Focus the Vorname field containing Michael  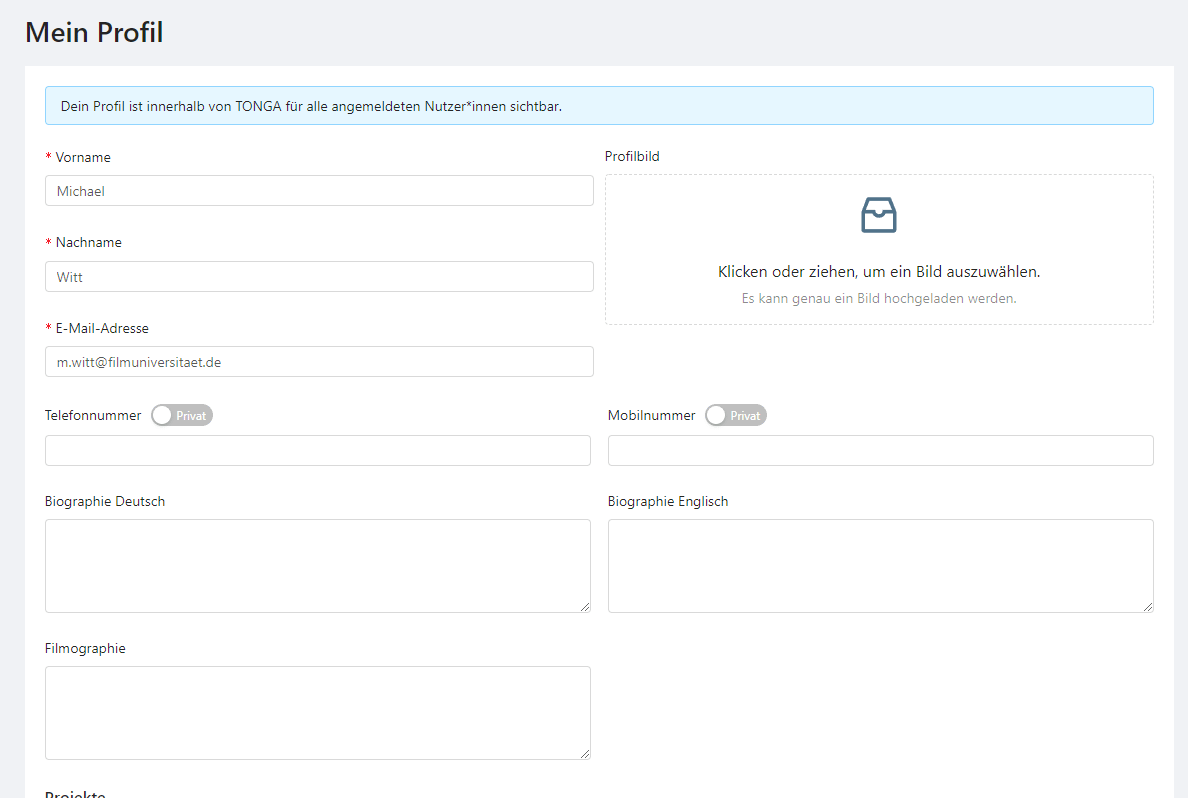tap(319, 191)
